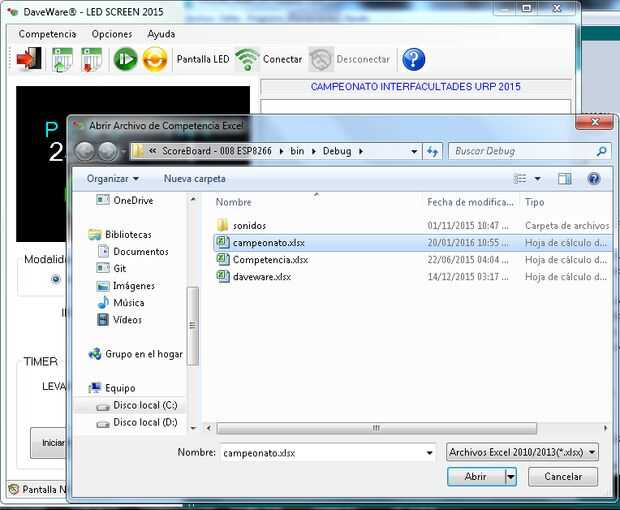Select OneDrive in the navigation pane
Viewport: 620px width, 510px height.
[x=125, y=200]
